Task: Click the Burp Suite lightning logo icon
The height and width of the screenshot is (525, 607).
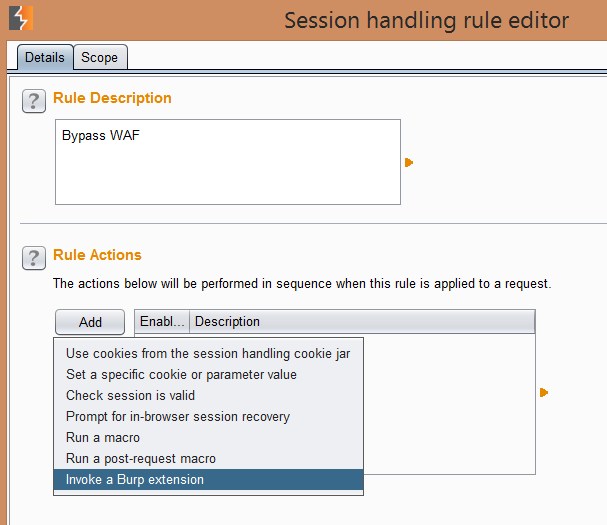Action: [21, 18]
